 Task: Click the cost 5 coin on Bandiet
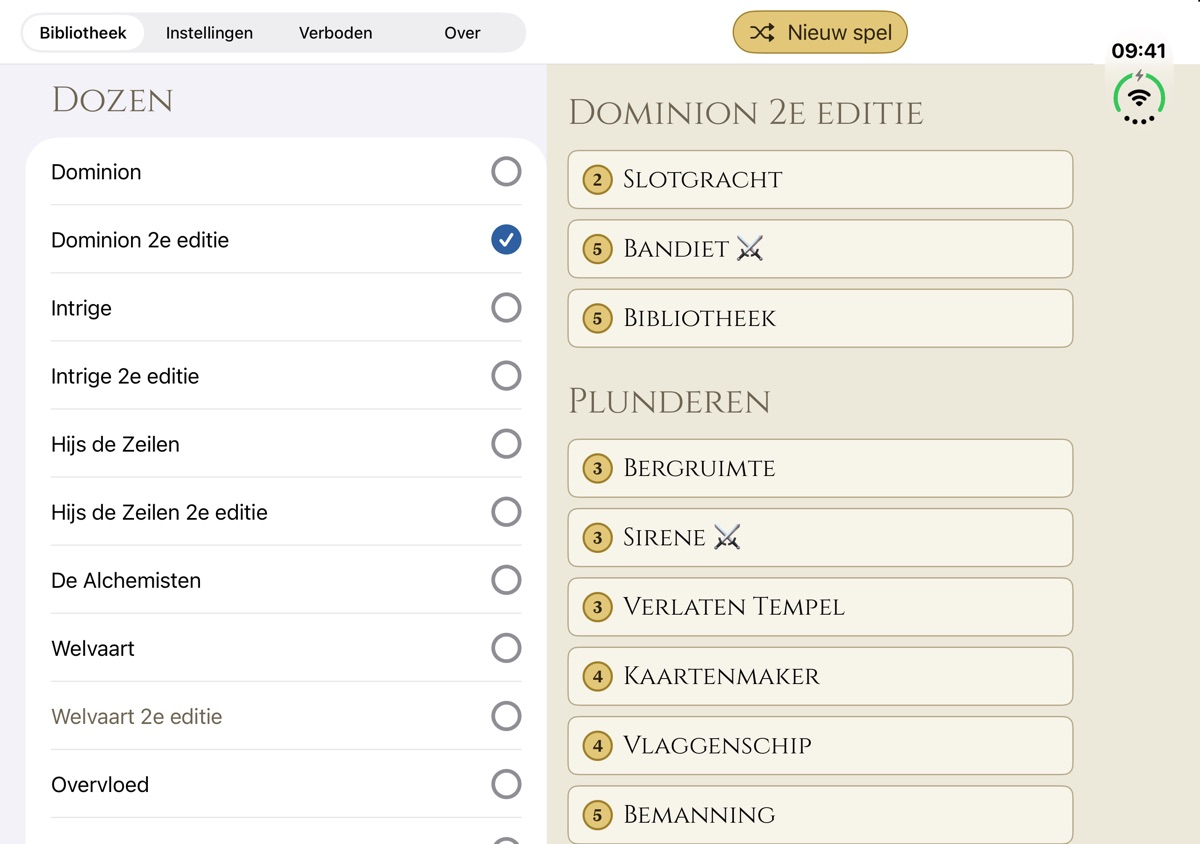pos(598,249)
